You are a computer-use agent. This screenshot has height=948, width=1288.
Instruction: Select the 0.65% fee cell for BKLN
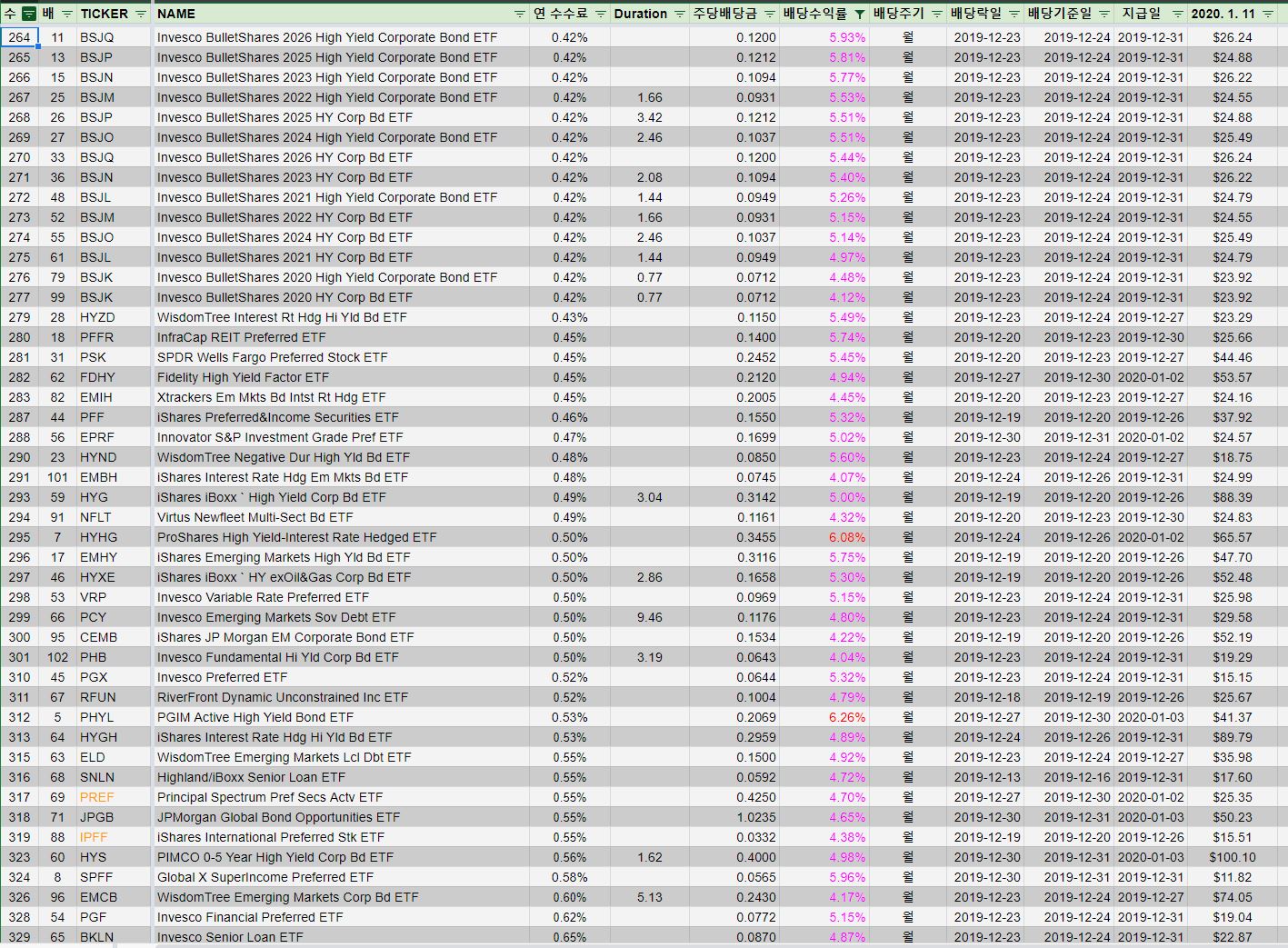(569, 937)
